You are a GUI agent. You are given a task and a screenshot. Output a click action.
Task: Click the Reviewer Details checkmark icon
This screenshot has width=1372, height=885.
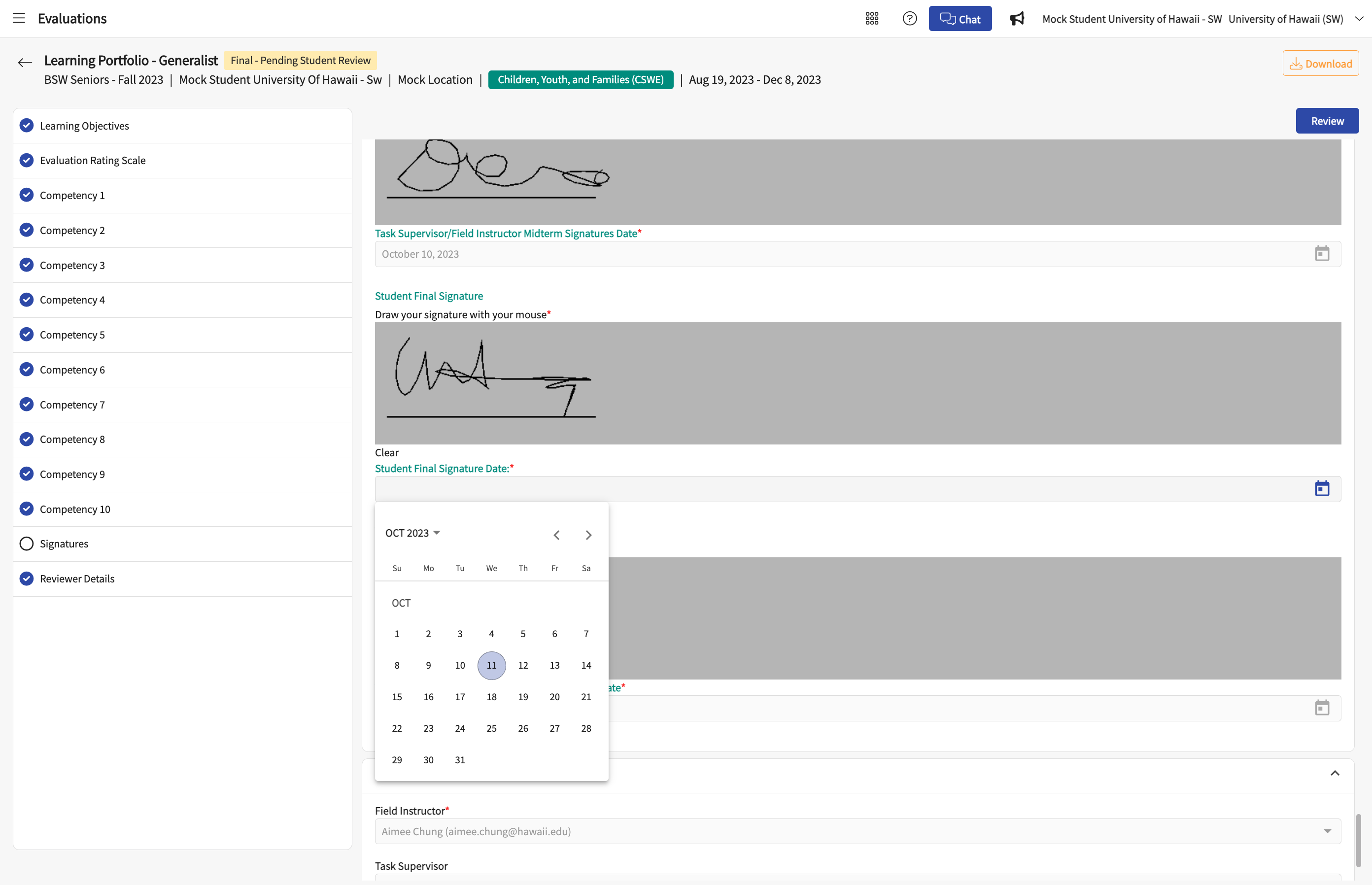[27, 578]
